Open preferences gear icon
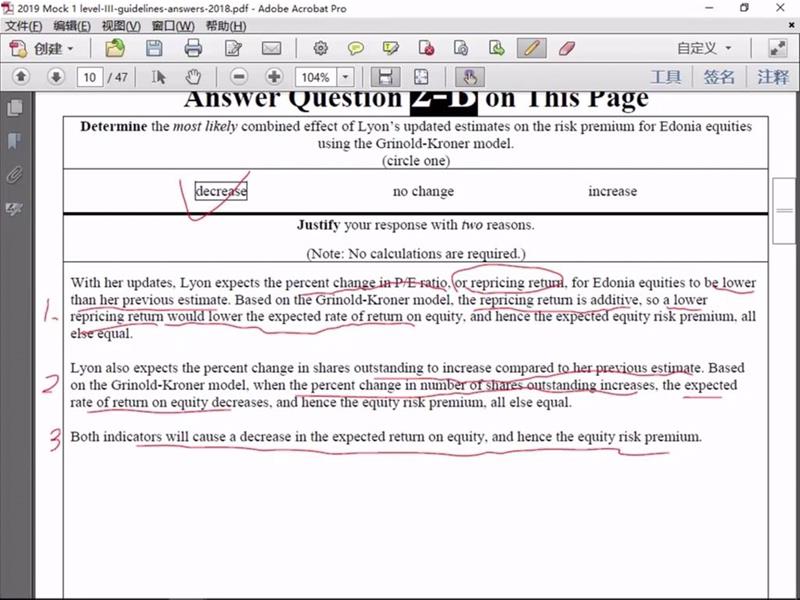 click(320, 48)
